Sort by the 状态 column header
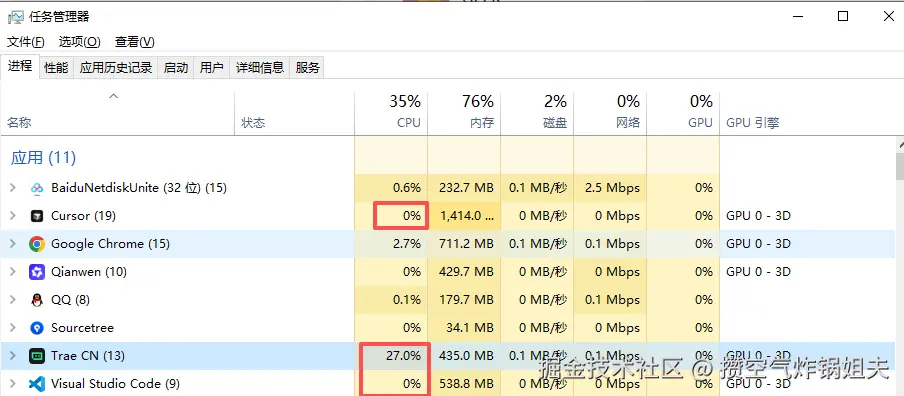Screen dimensions: 904x396 (x=295, y=114)
